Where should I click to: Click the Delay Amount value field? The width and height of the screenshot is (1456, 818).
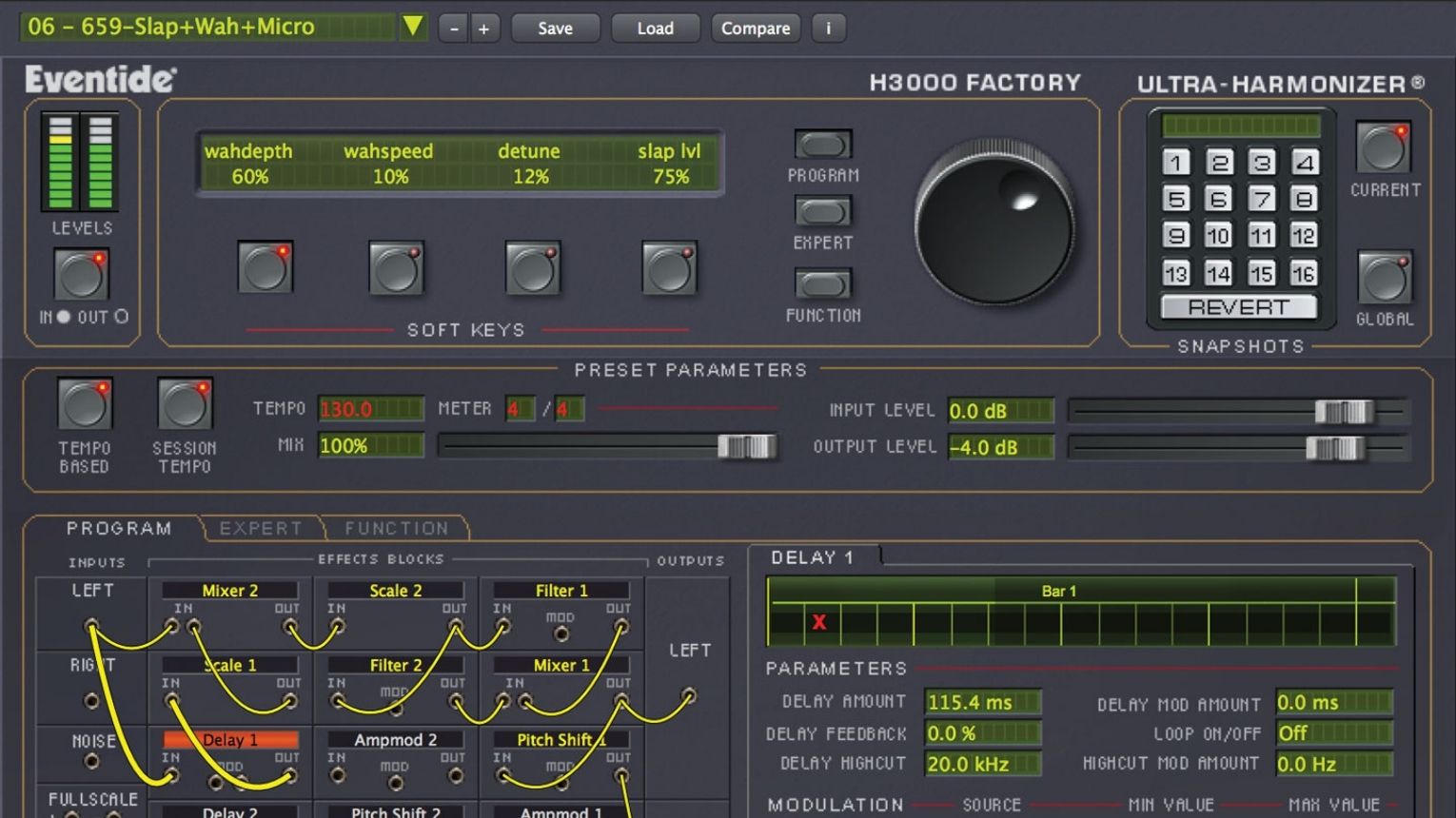982,702
